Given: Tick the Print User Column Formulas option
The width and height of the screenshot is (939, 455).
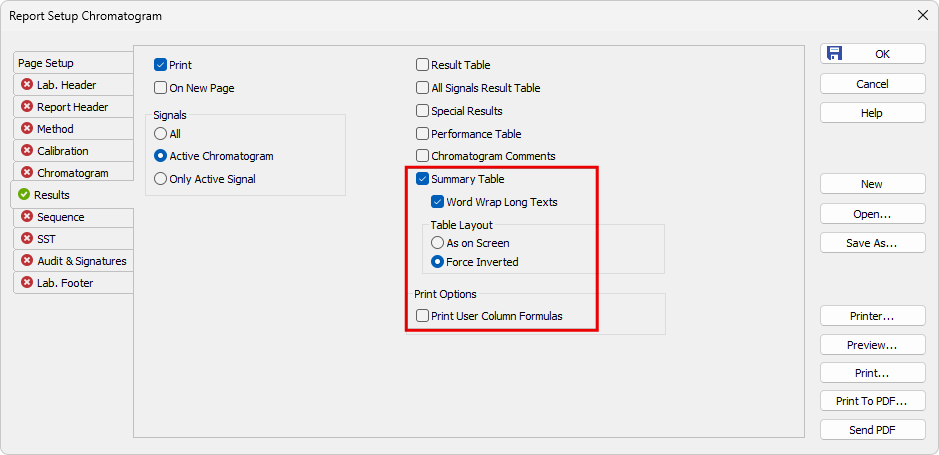Looking at the screenshot, I should click(422, 316).
